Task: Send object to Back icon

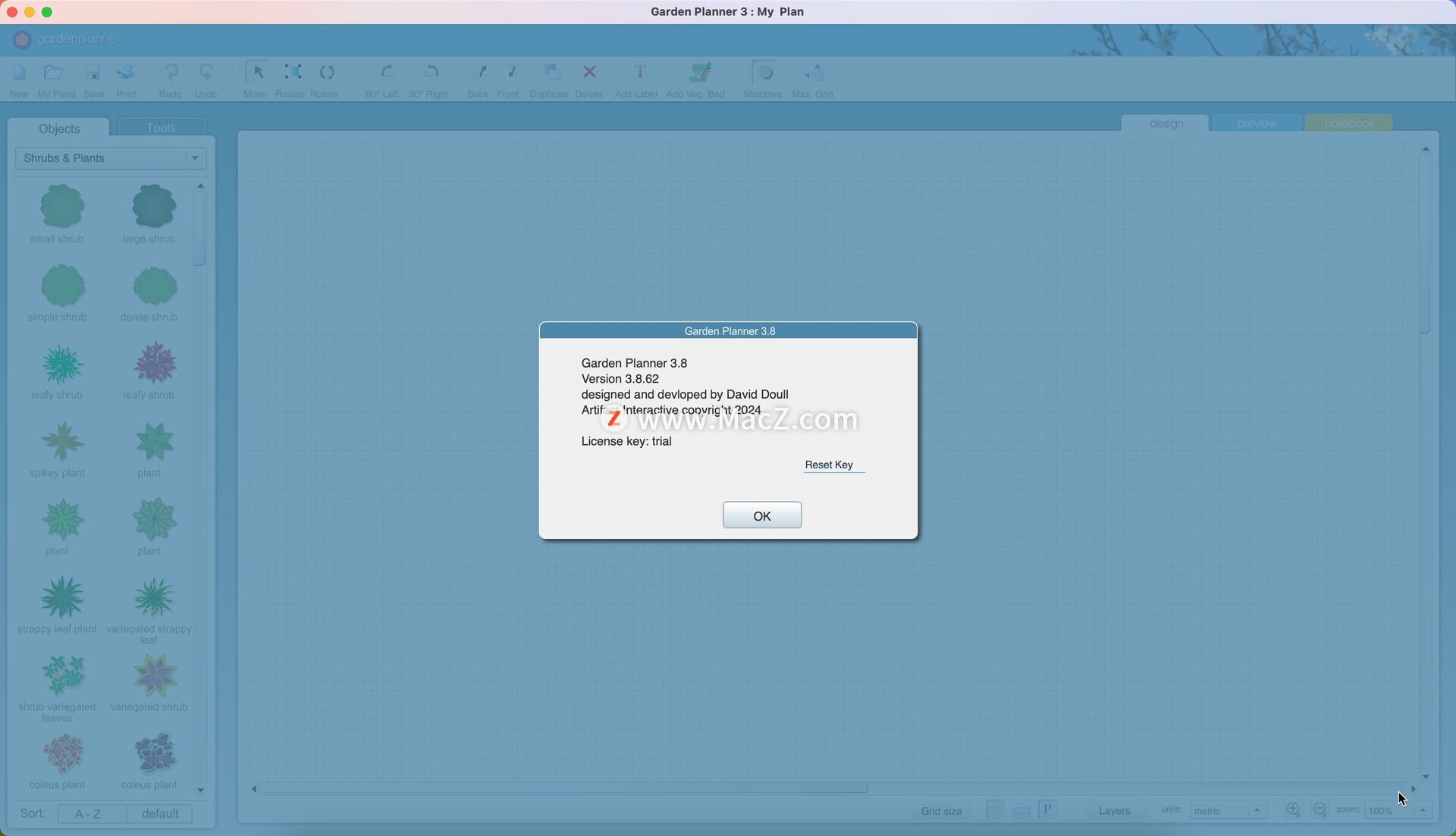Action: pyautogui.click(x=481, y=73)
